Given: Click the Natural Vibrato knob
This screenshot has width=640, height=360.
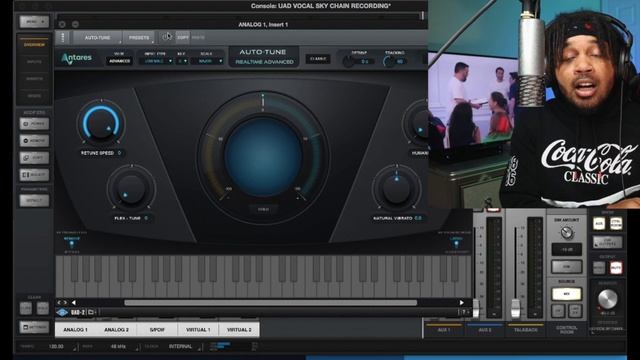Looking at the screenshot, I should point(396,189).
